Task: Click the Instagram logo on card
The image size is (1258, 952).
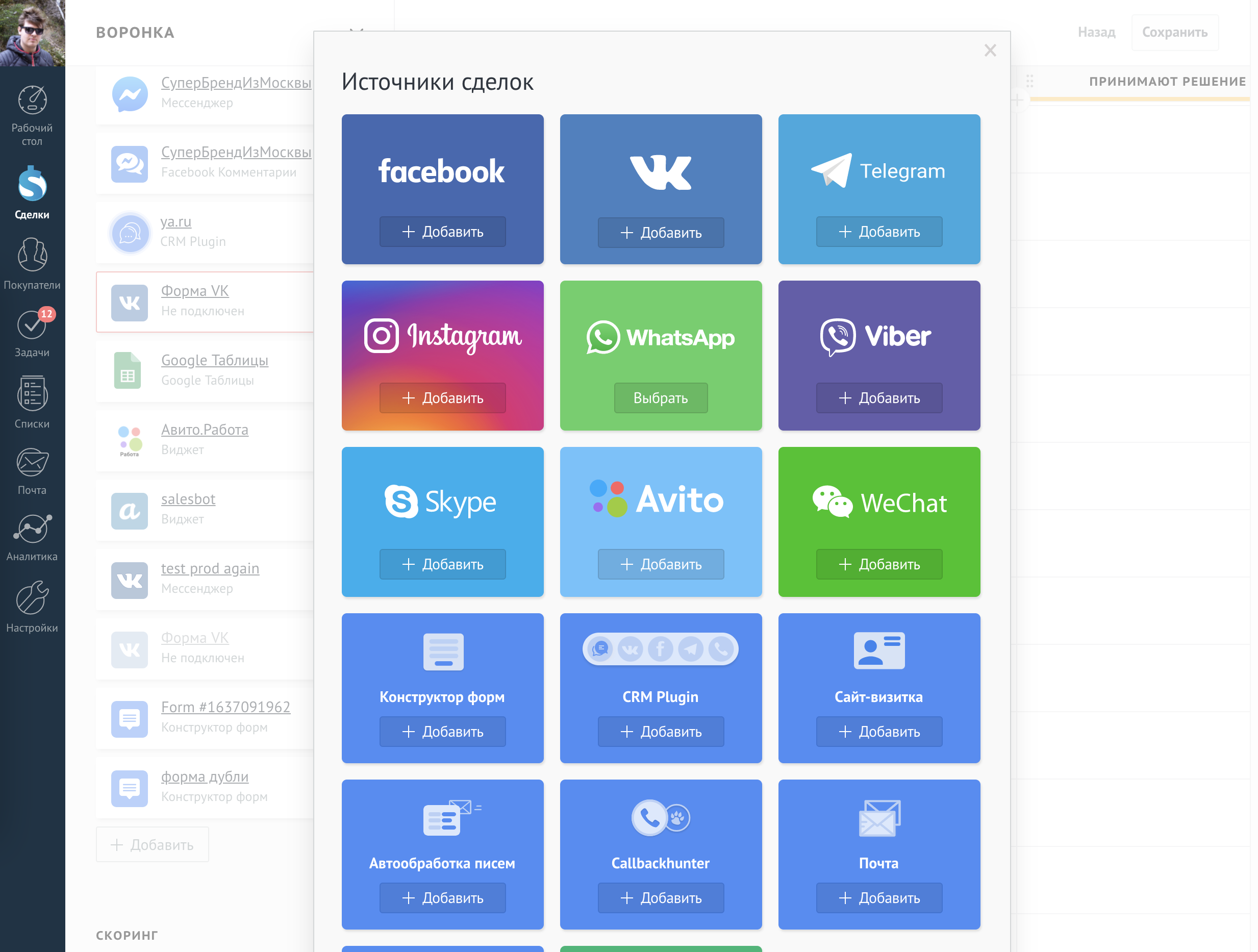Action: (442, 336)
